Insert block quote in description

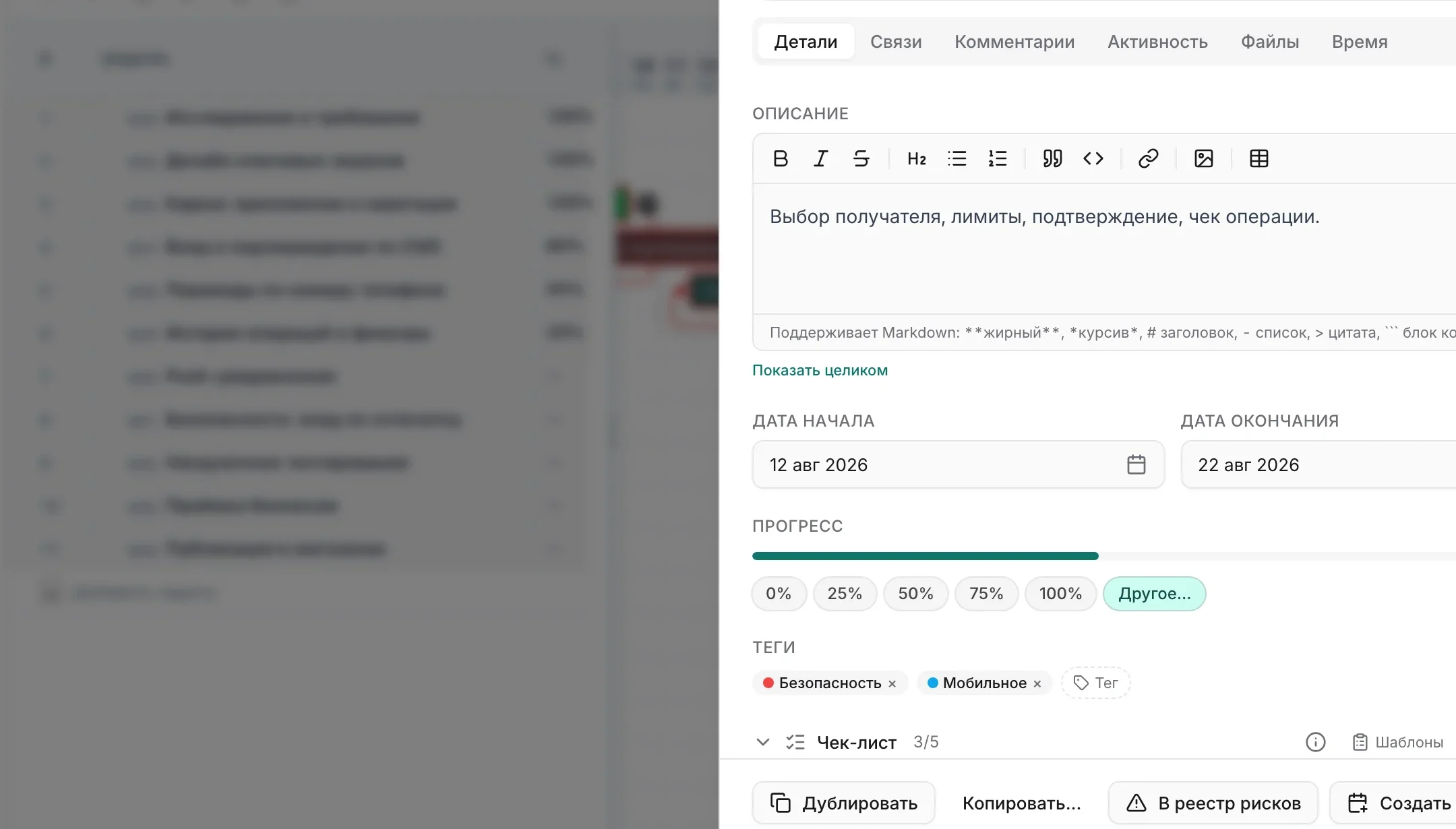(x=1052, y=158)
